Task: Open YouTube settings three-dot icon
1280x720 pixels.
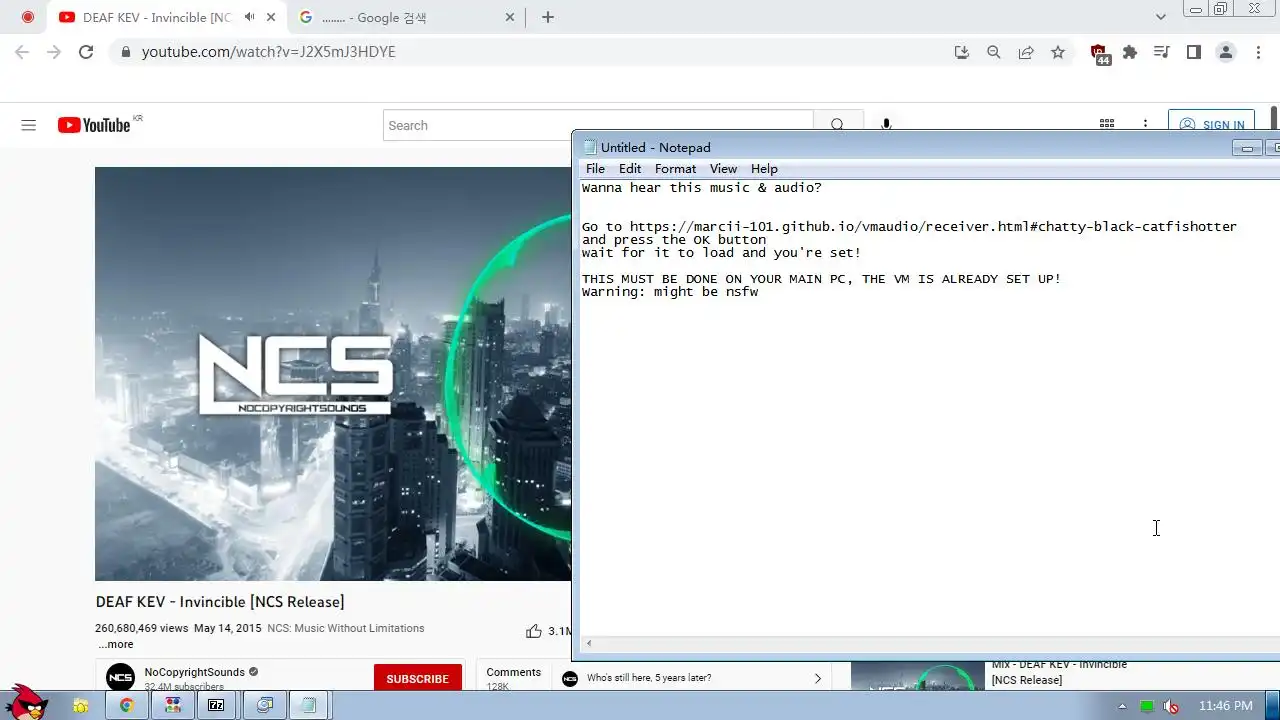Action: click(1145, 125)
